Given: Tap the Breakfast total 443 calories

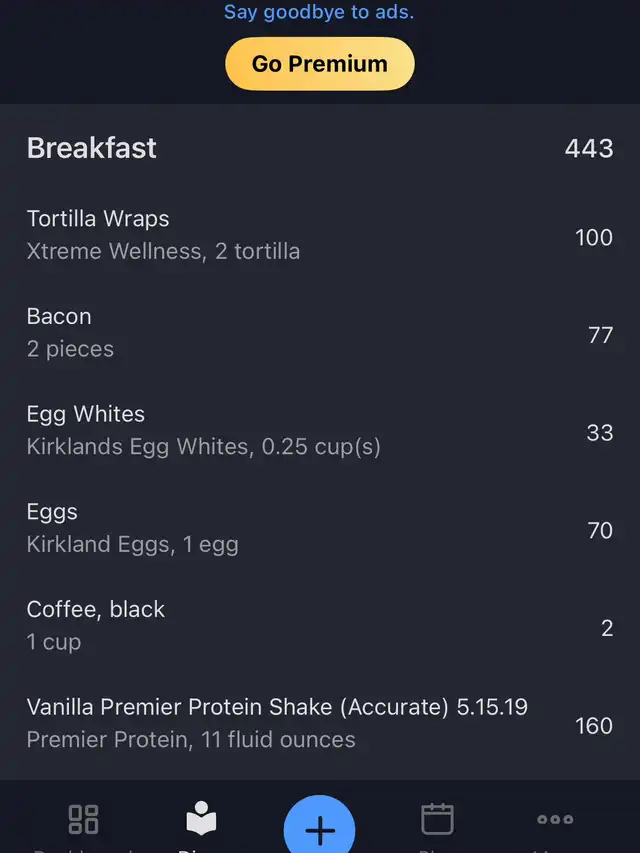Looking at the screenshot, I should coord(589,149).
